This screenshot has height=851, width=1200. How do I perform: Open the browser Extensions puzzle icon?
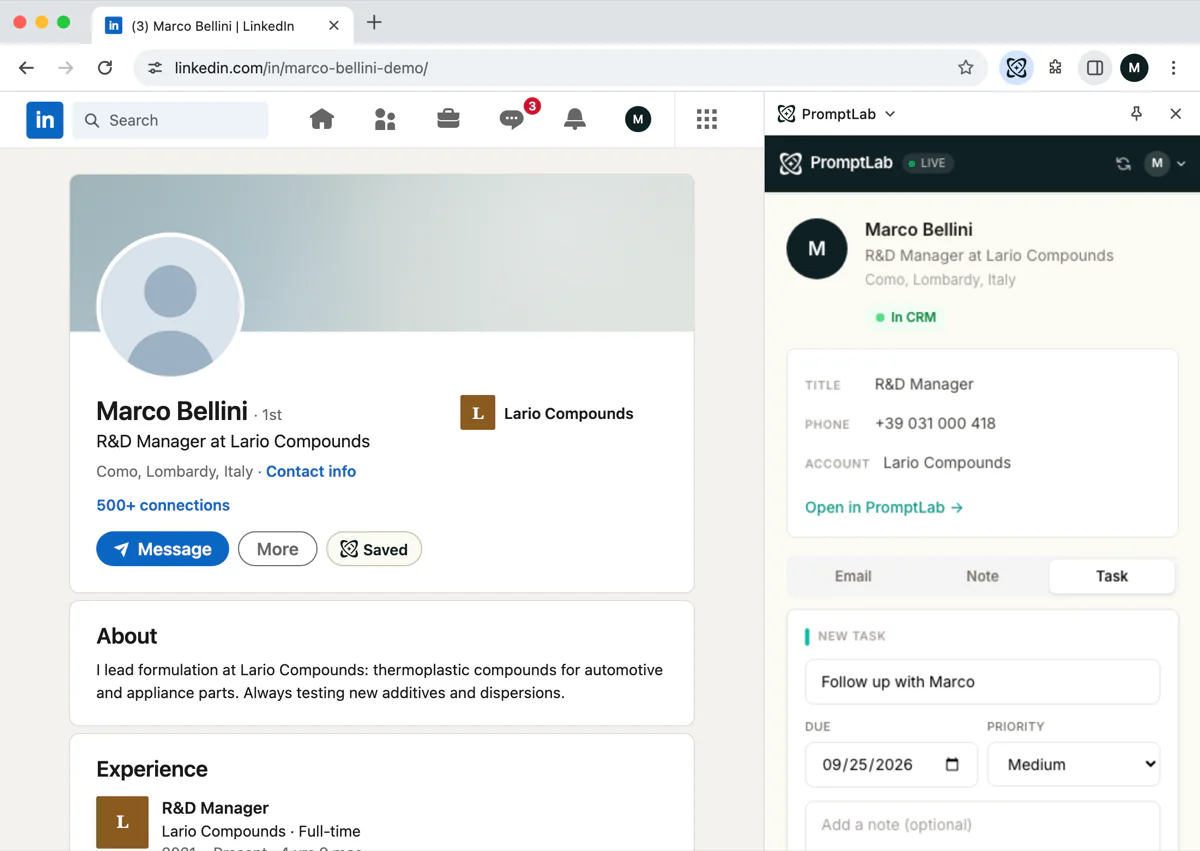[x=1055, y=68]
